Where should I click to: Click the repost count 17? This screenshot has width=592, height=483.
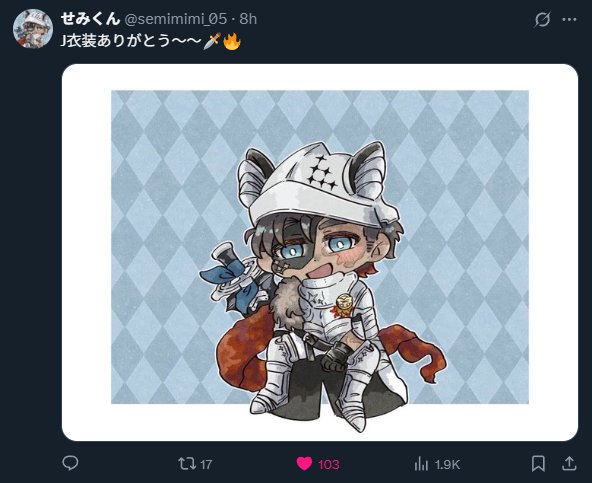pyautogui.click(x=206, y=464)
